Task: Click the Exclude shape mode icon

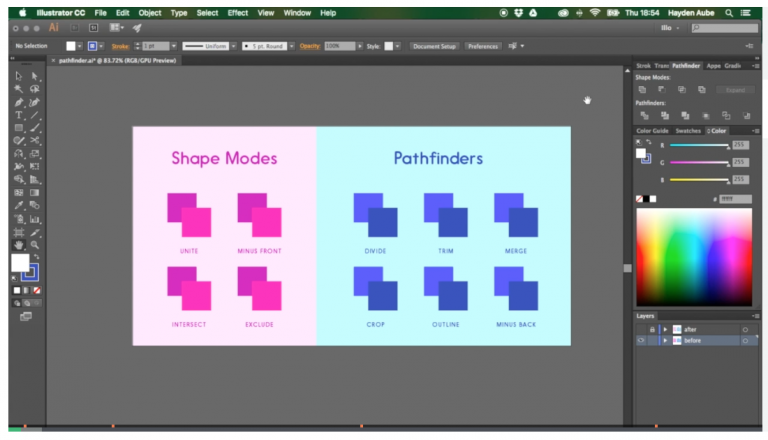Action: (702, 90)
